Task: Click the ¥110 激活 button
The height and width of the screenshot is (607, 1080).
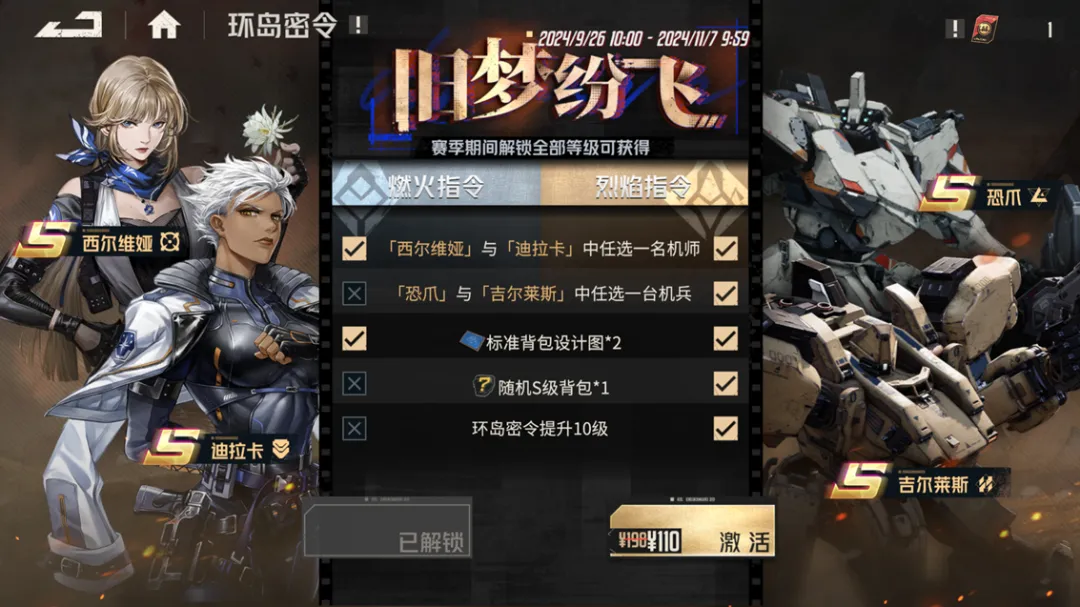Action: coord(692,532)
